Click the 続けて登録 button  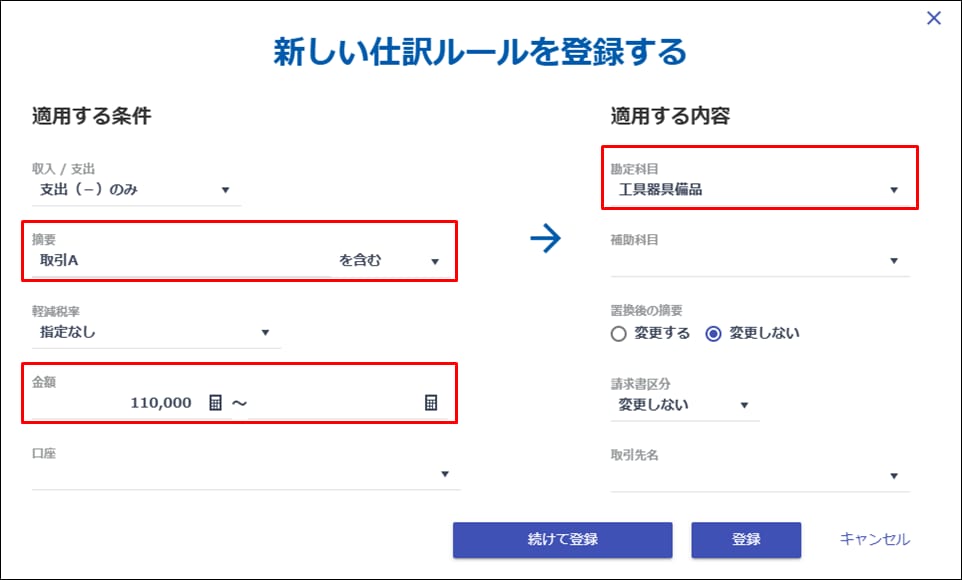click(x=563, y=540)
